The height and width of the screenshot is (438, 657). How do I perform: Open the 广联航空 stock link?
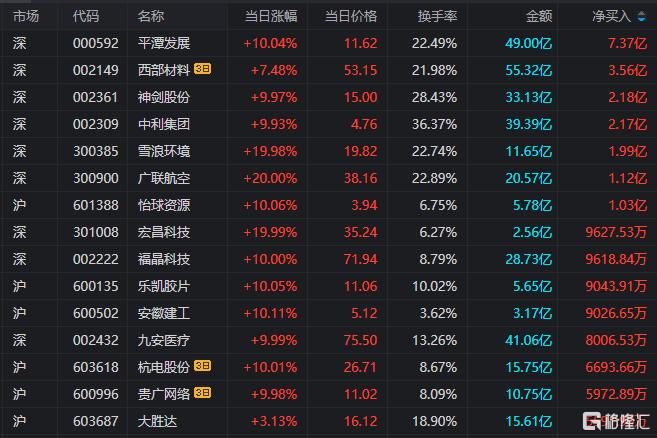(x=163, y=178)
